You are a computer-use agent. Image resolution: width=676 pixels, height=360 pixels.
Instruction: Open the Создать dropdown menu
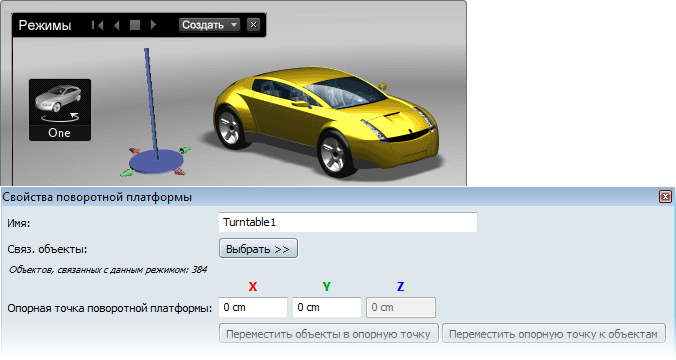click(x=209, y=25)
